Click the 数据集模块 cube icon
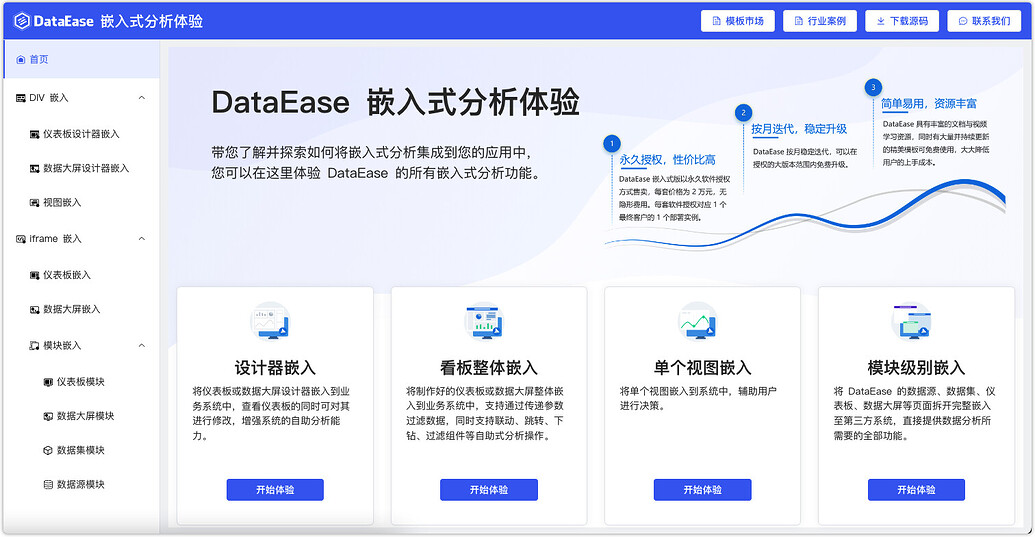 click(x=48, y=451)
